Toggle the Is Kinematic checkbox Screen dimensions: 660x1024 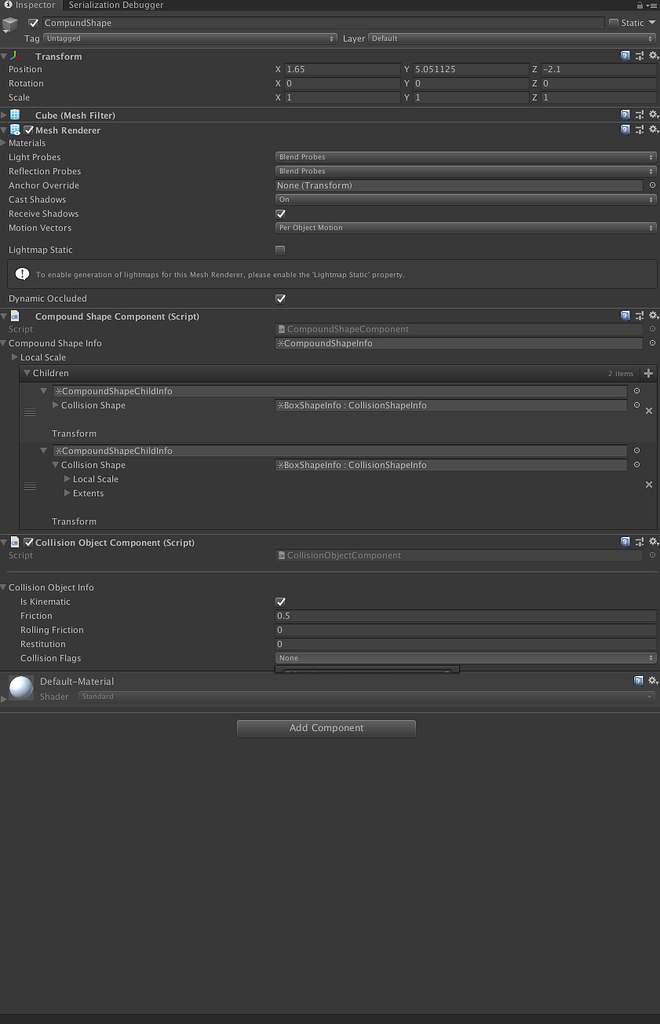pos(281,601)
